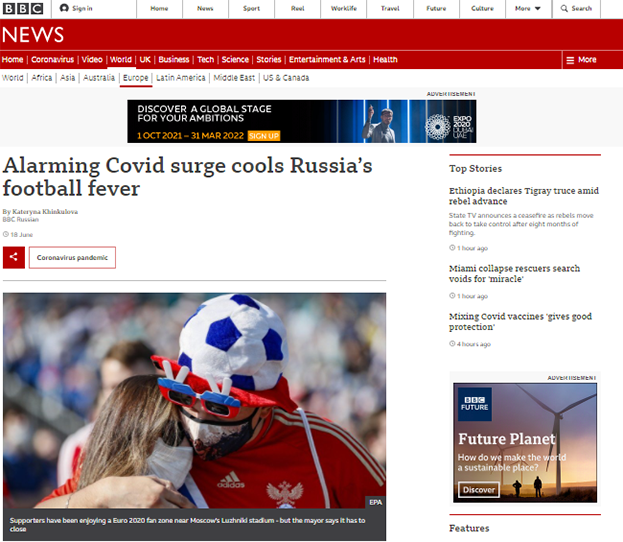This screenshot has height=542, width=623.
Task: Click the red share icon button
Action: pos(14,257)
